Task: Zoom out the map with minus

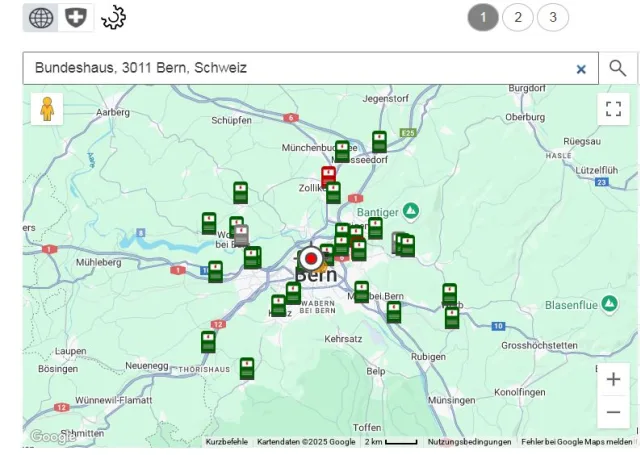Action: pyautogui.click(x=613, y=412)
